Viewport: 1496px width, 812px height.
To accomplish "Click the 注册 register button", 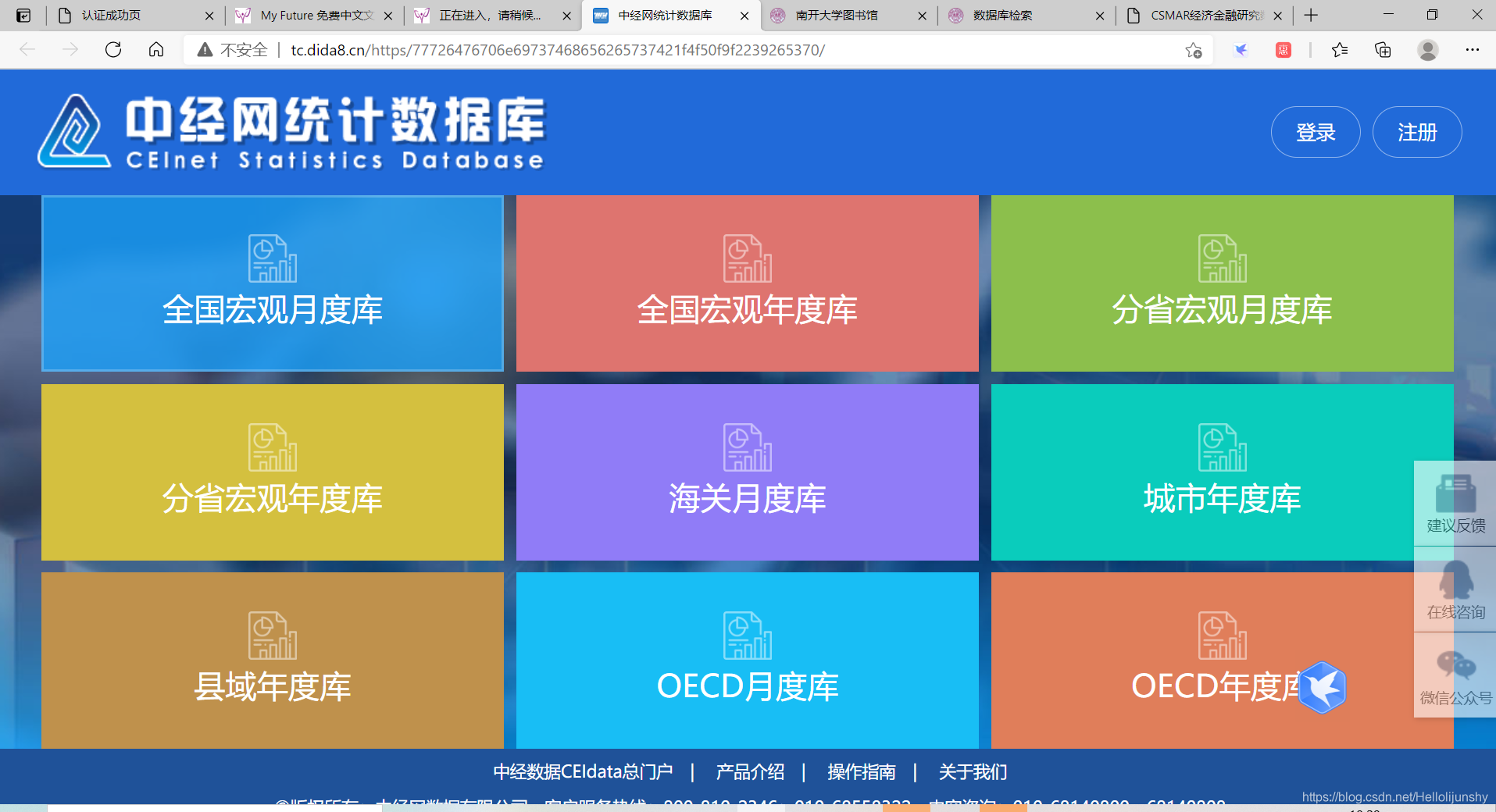I will (1417, 132).
